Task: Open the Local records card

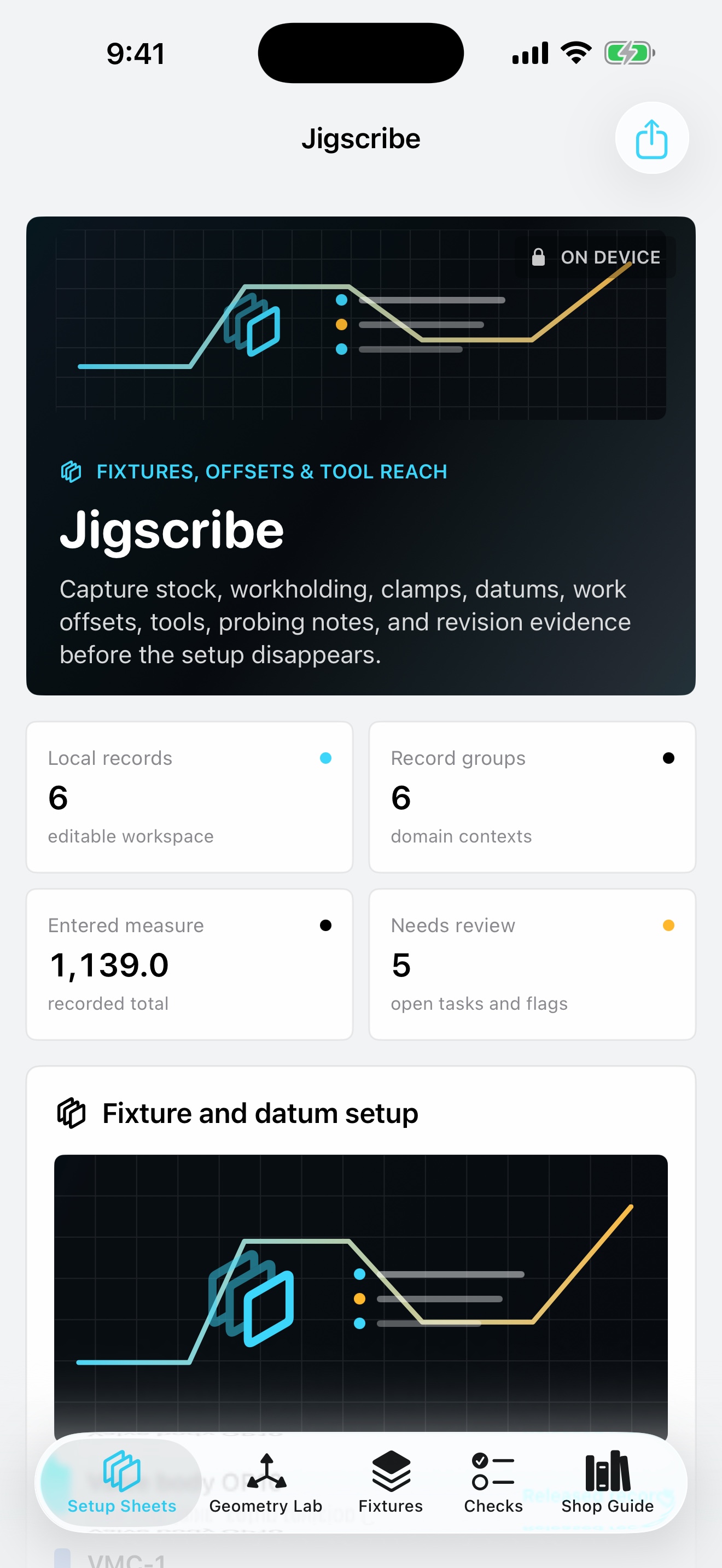Action: click(189, 797)
